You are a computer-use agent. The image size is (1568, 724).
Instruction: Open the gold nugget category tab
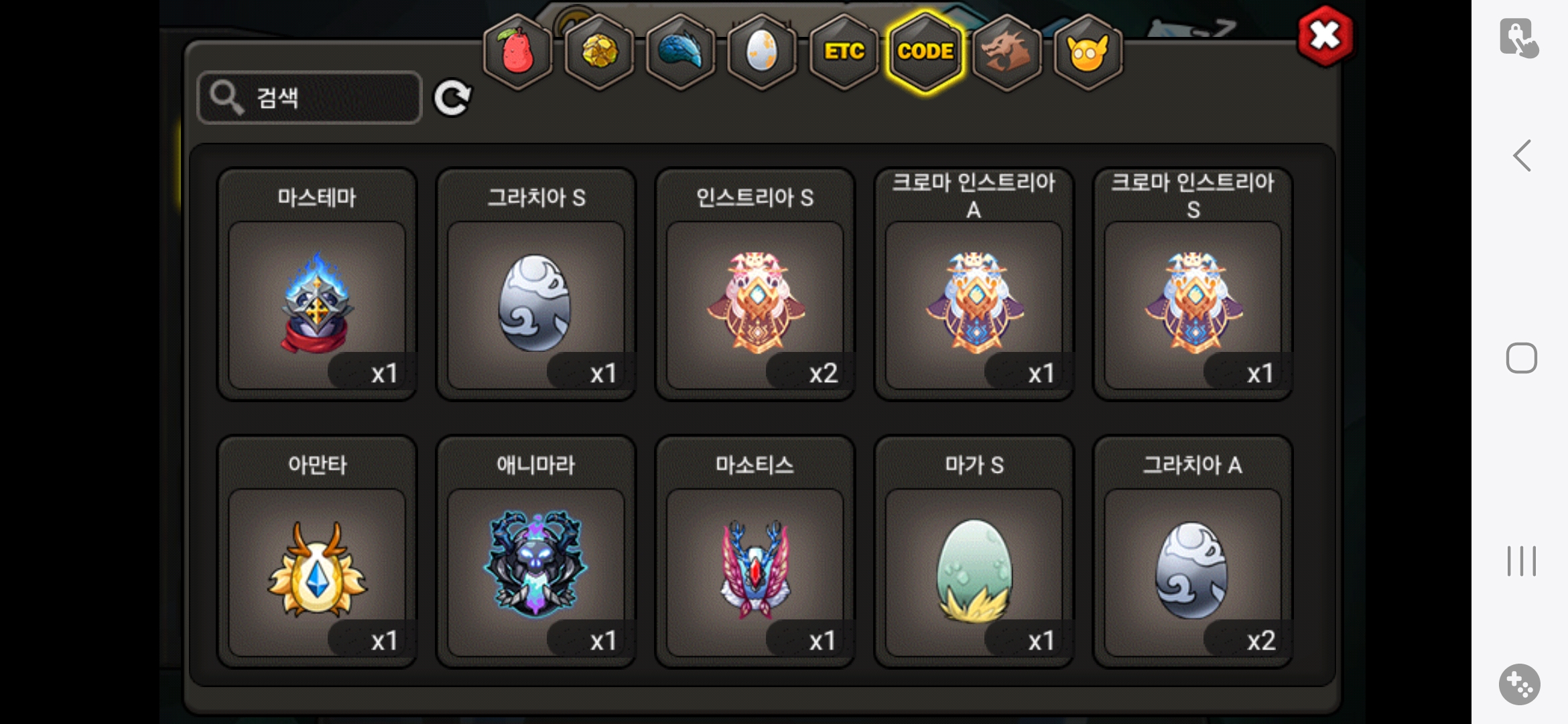[600, 52]
